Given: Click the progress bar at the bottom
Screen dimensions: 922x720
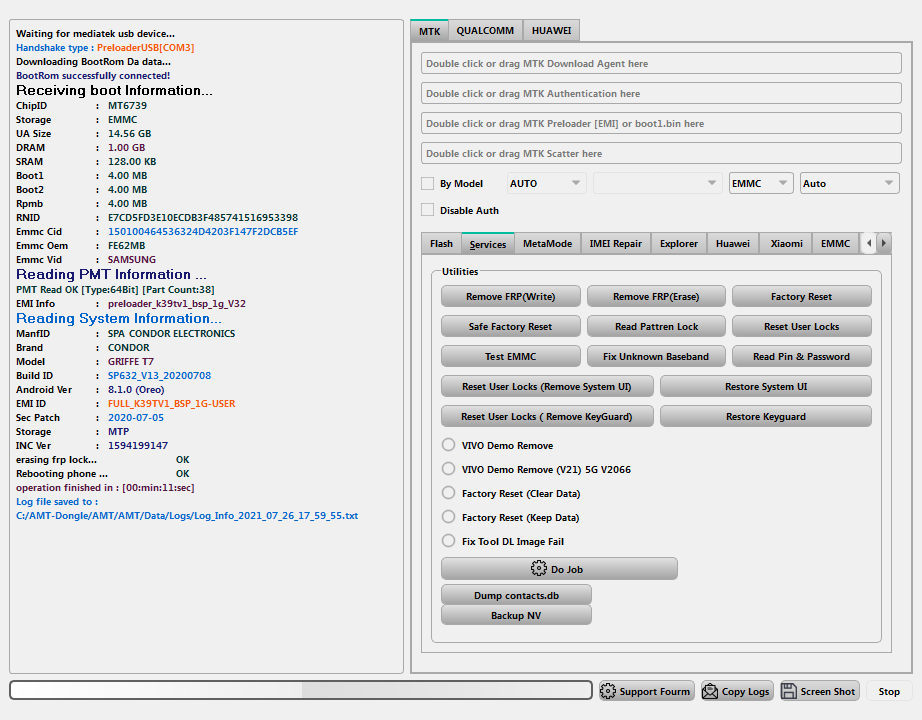Looking at the screenshot, I should point(301,690).
